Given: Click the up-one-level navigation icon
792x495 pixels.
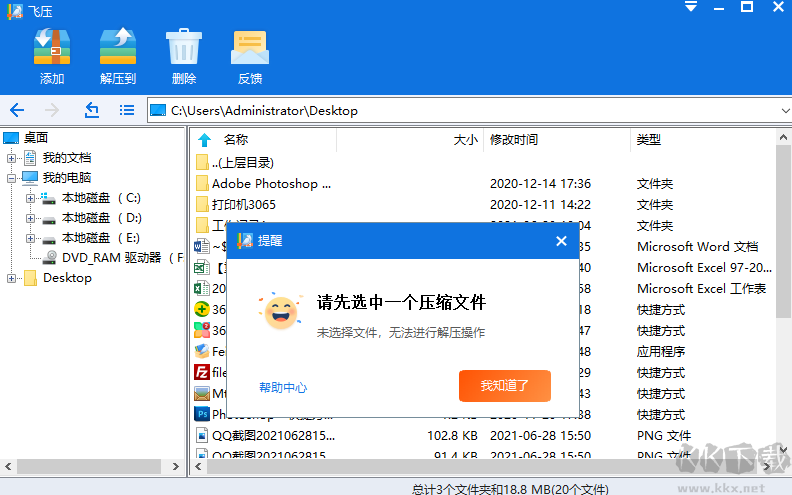Looking at the screenshot, I should [x=92, y=110].
